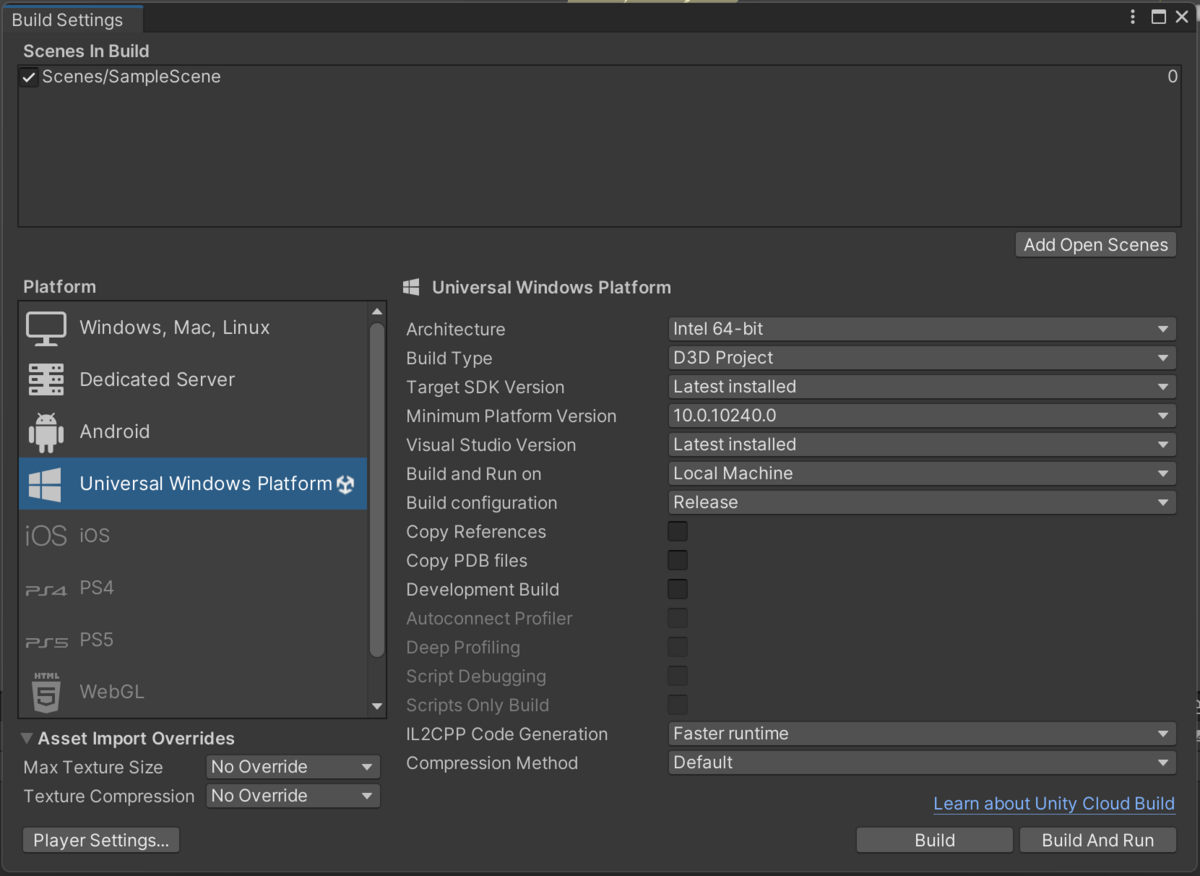Click the Max Texture Size label

click(x=93, y=767)
